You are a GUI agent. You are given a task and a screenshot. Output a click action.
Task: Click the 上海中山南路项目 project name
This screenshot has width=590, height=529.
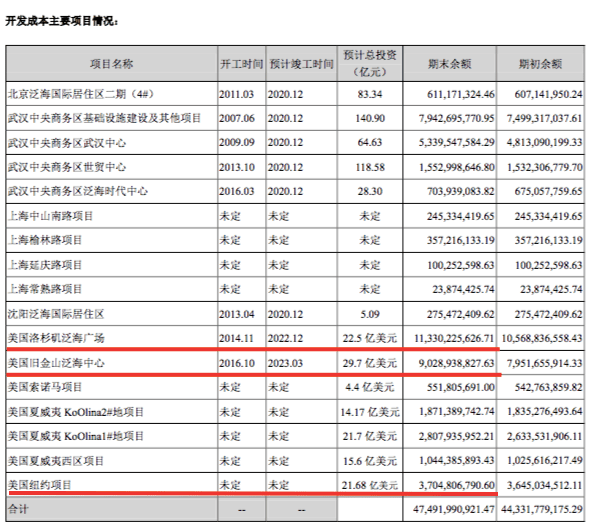click(x=50, y=216)
